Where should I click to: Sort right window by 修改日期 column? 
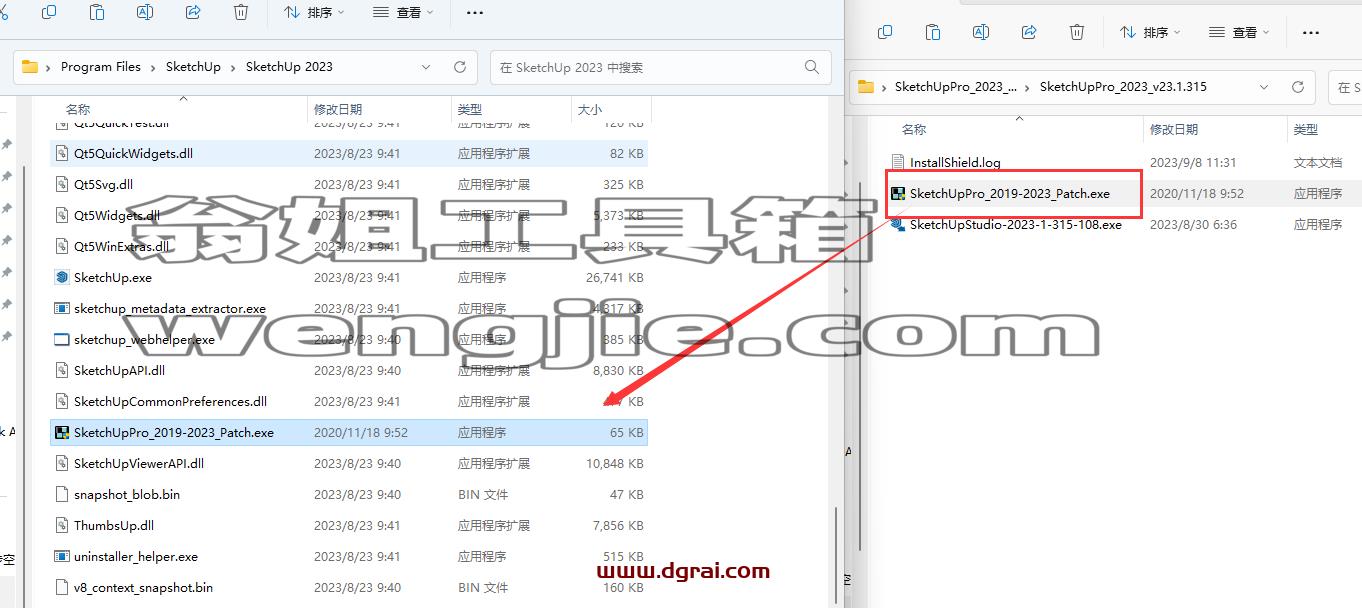[x=1174, y=130]
